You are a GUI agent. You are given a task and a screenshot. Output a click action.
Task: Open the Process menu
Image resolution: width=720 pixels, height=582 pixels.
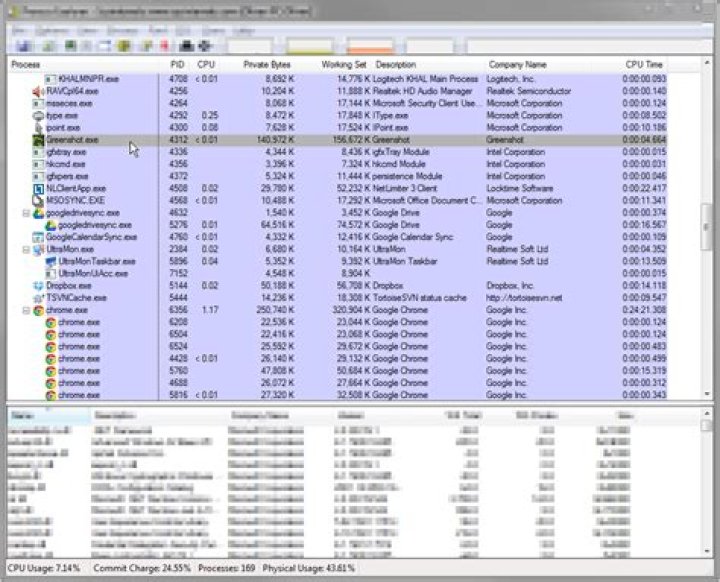(123, 31)
